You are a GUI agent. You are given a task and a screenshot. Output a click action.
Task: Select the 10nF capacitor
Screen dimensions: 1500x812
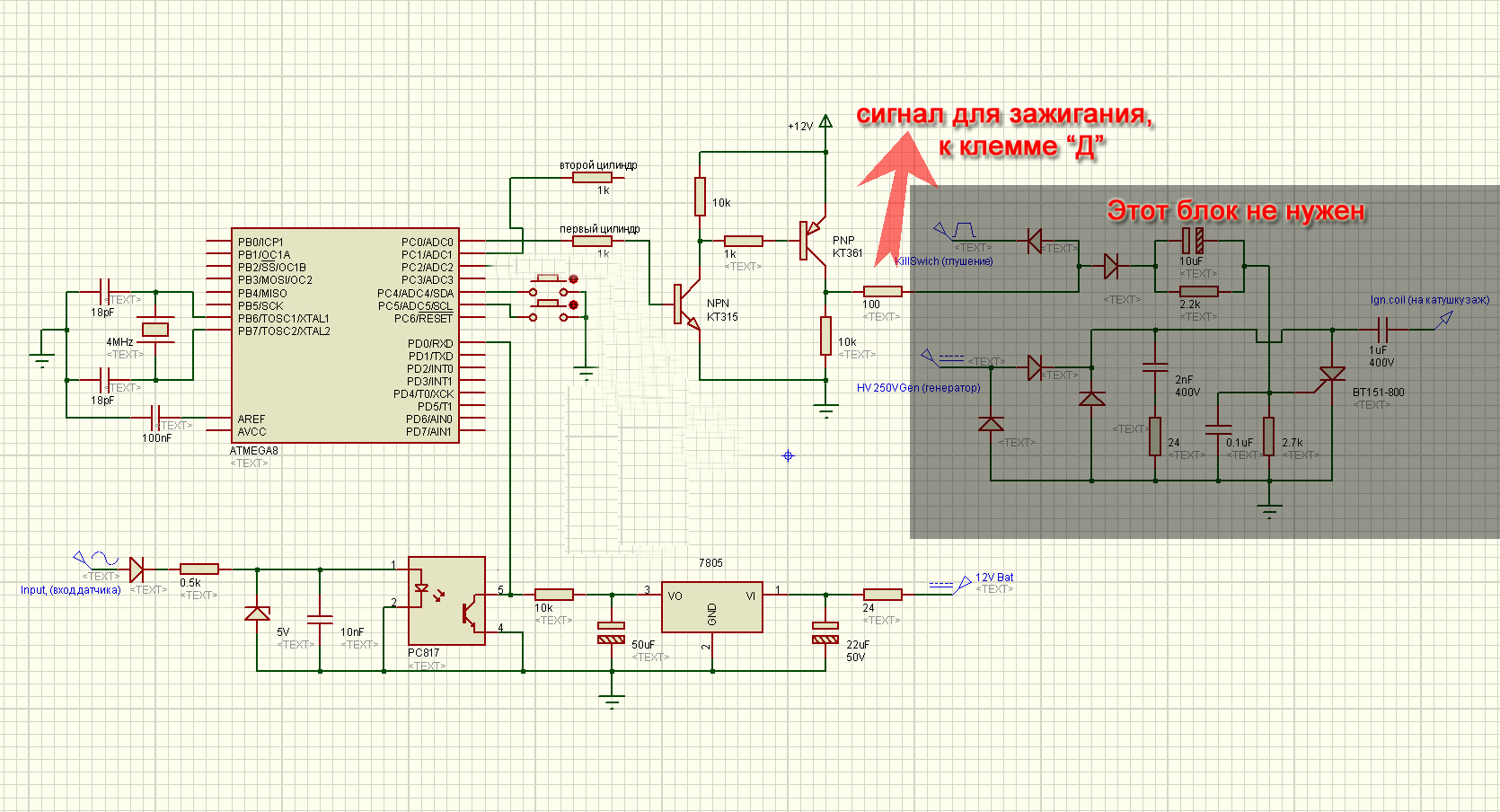320,619
